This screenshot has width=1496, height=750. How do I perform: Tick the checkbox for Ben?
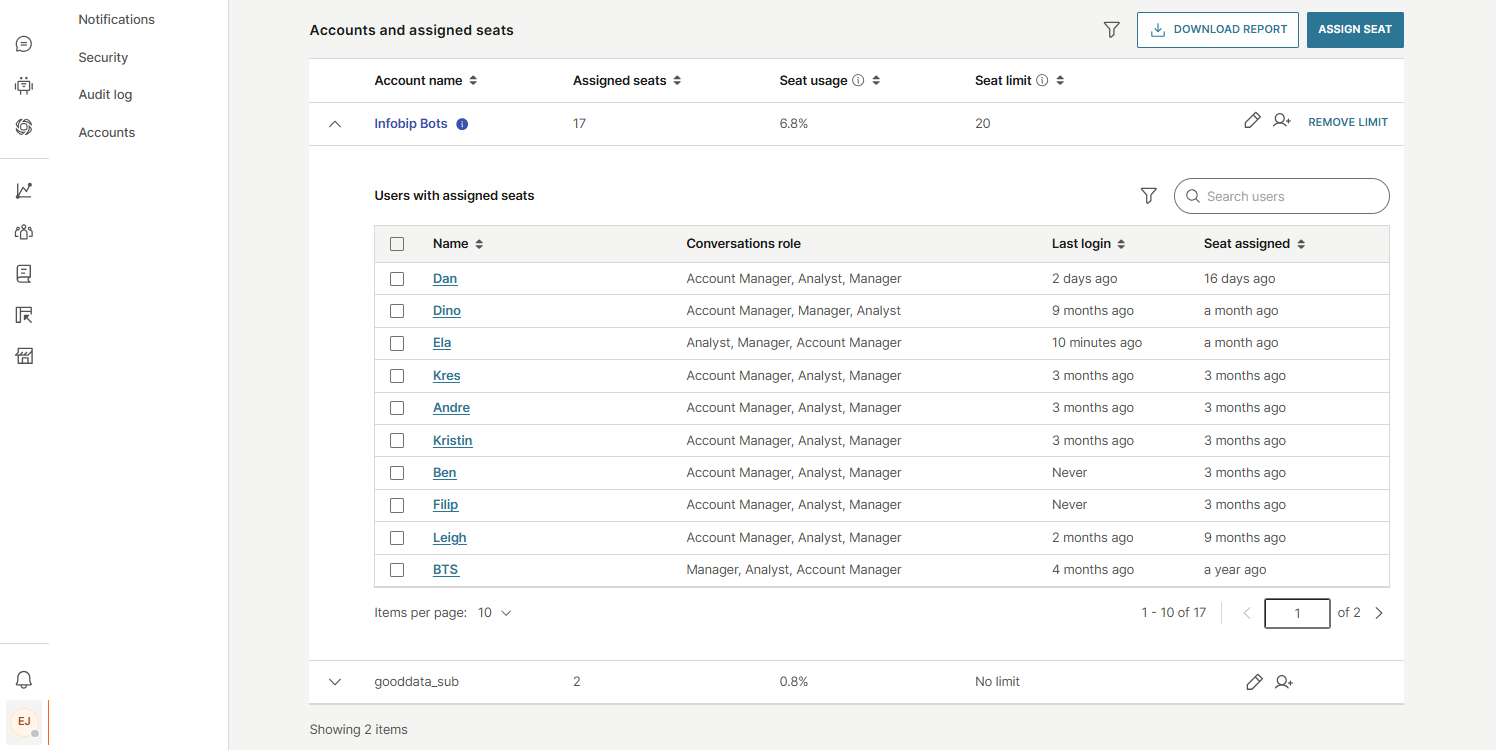pos(397,473)
